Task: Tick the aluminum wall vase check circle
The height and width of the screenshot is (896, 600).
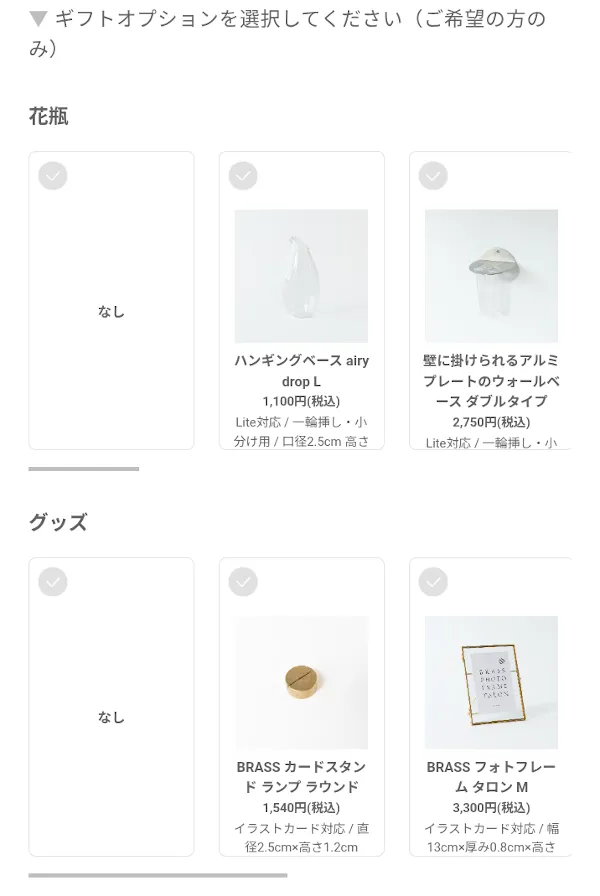Action: 433,176
